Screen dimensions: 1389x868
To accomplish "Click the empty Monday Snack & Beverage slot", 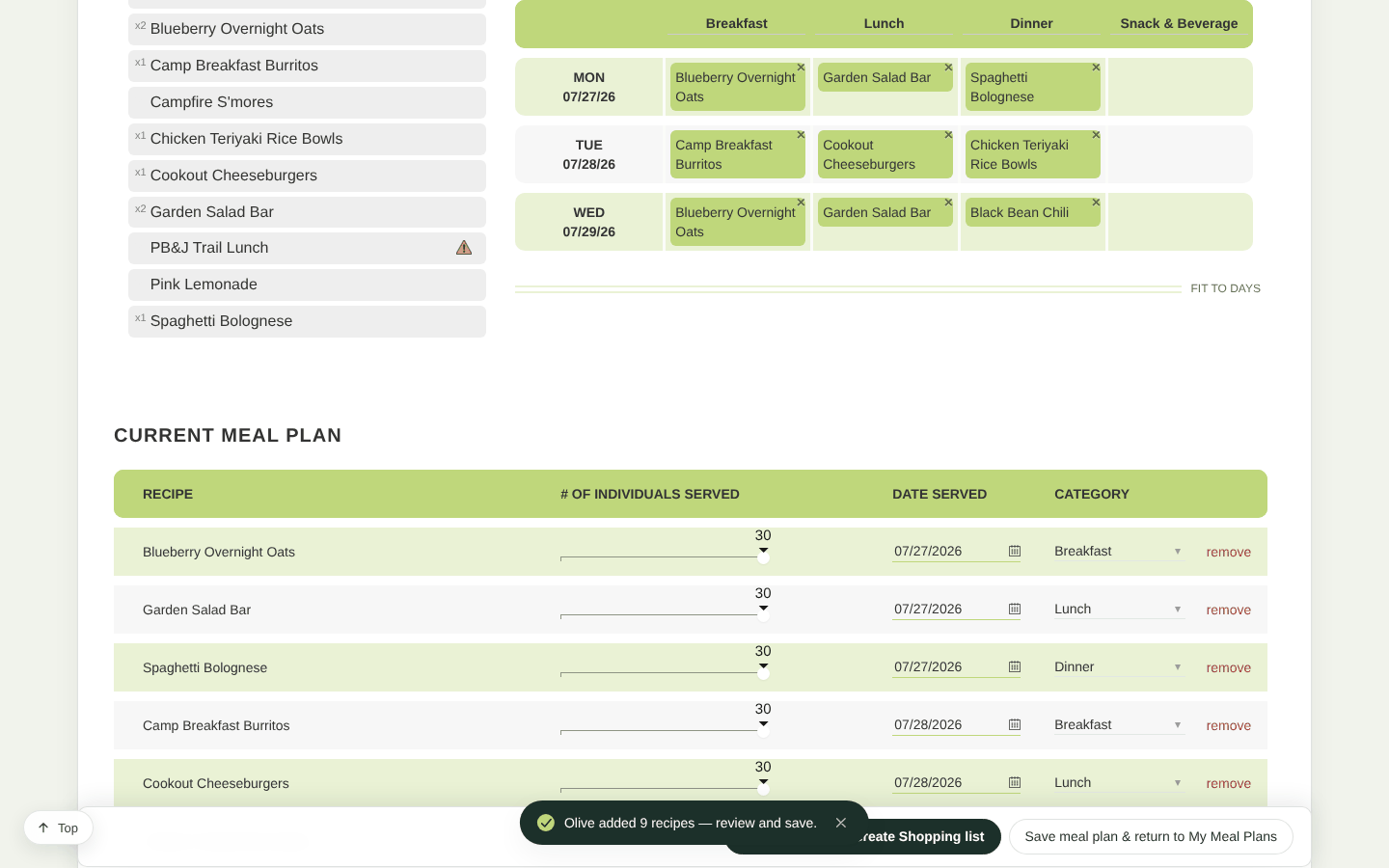I will click(x=1180, y=87).
